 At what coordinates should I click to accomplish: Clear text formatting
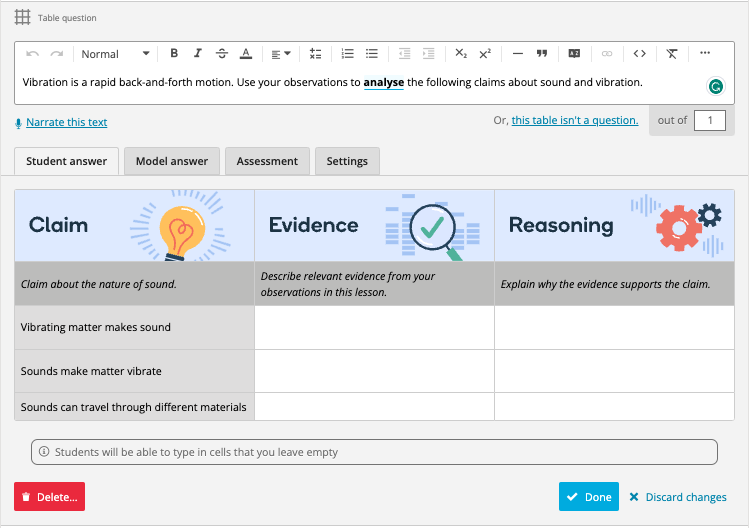click(672, 54)
